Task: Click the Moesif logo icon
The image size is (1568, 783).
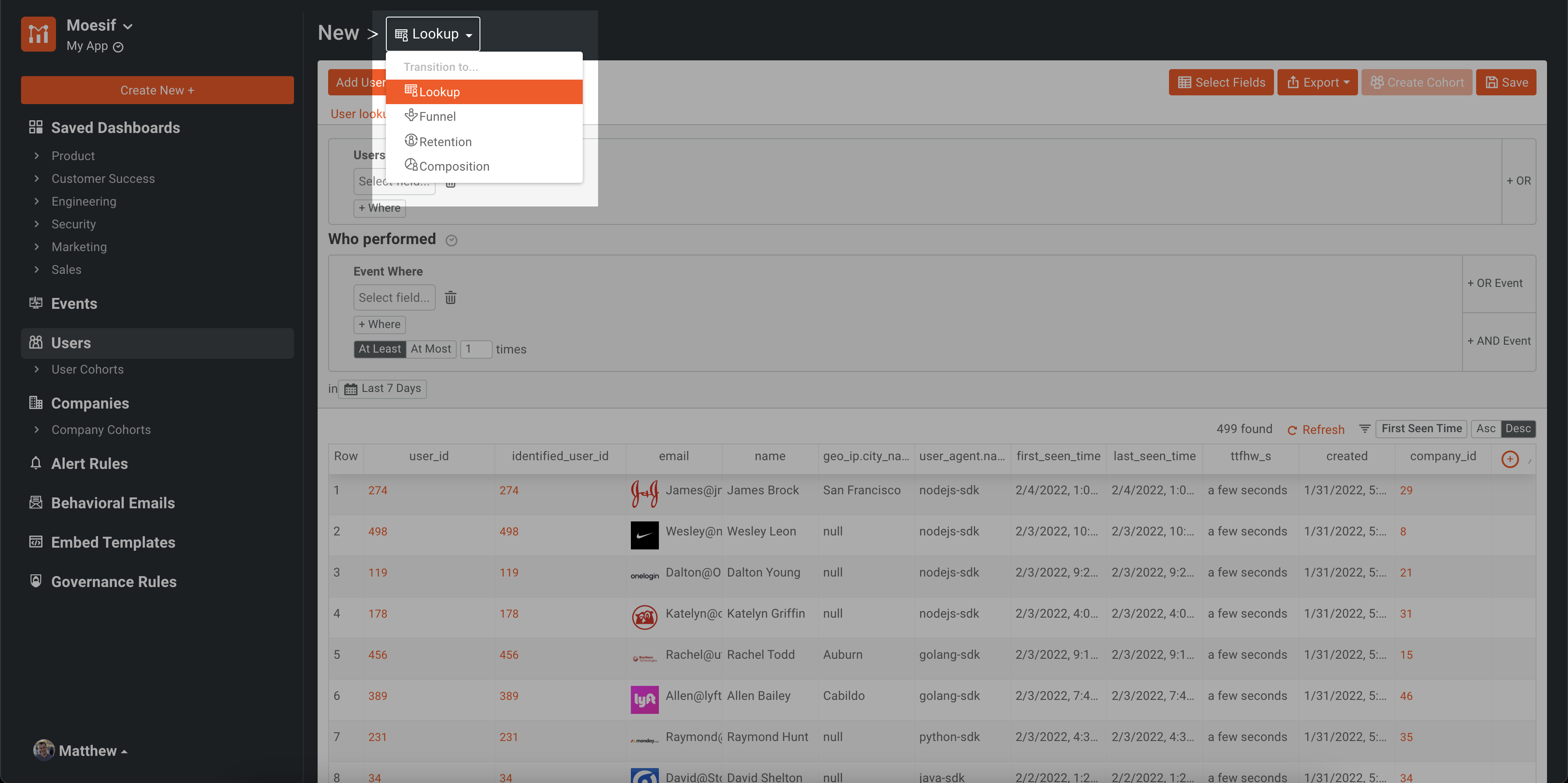Action: point(38,34)
